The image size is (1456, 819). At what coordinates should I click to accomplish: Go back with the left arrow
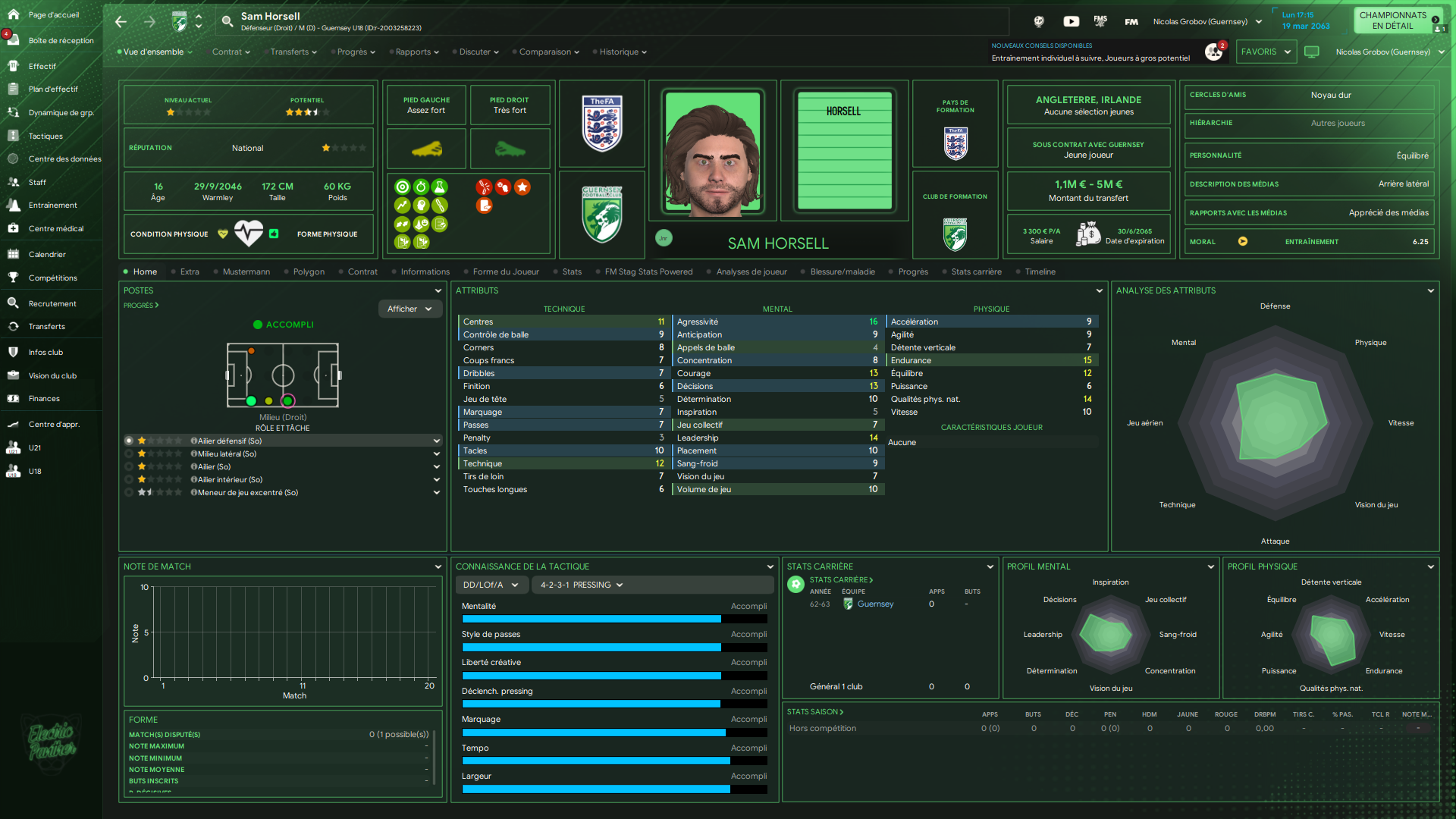click(x=121, y=22)
